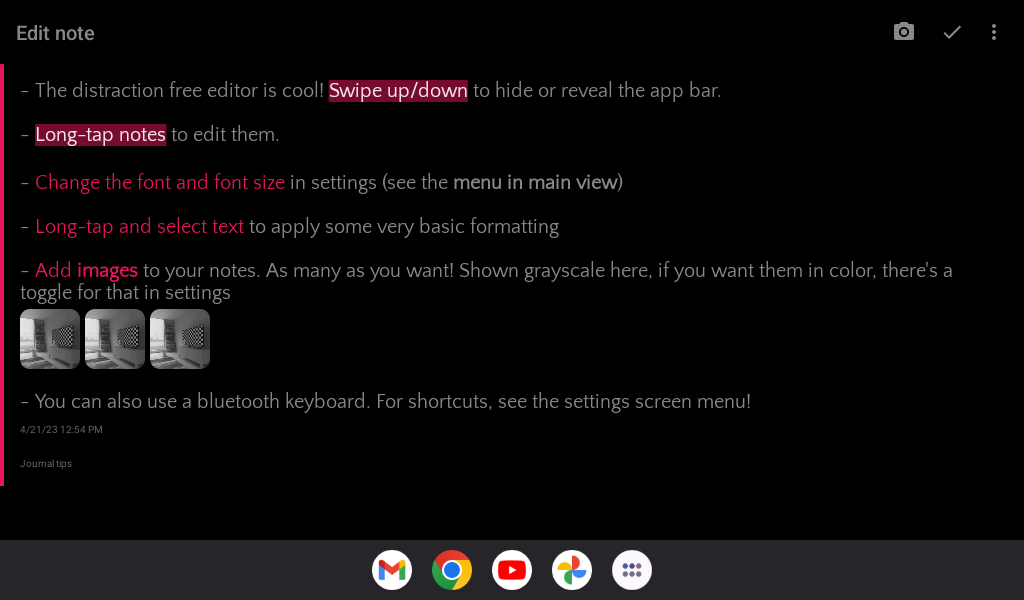
Task: Click the 'Long-tap and select text' phrase
Action: pos(139,227)
